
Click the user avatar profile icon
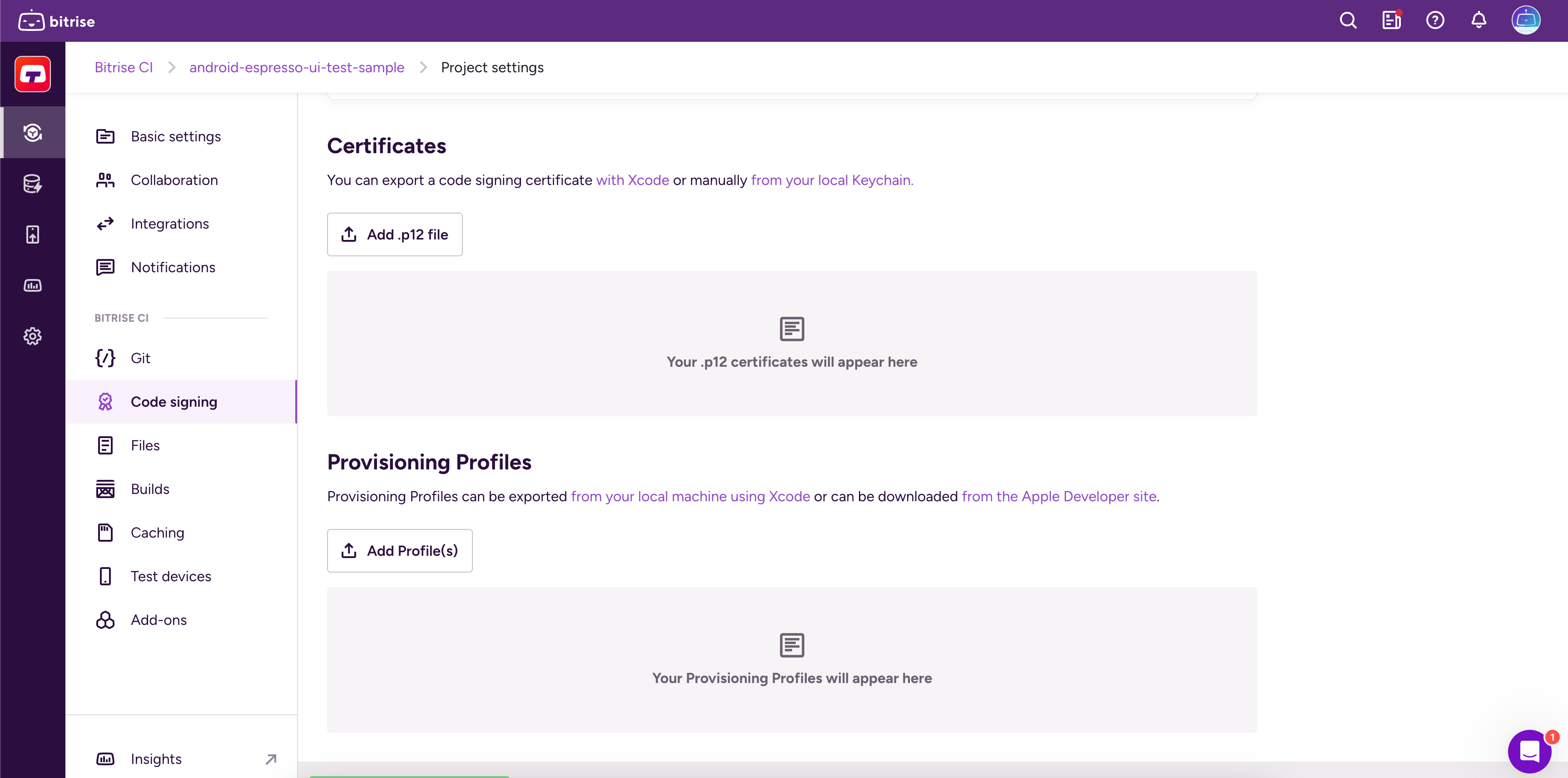pos(1525,21)
